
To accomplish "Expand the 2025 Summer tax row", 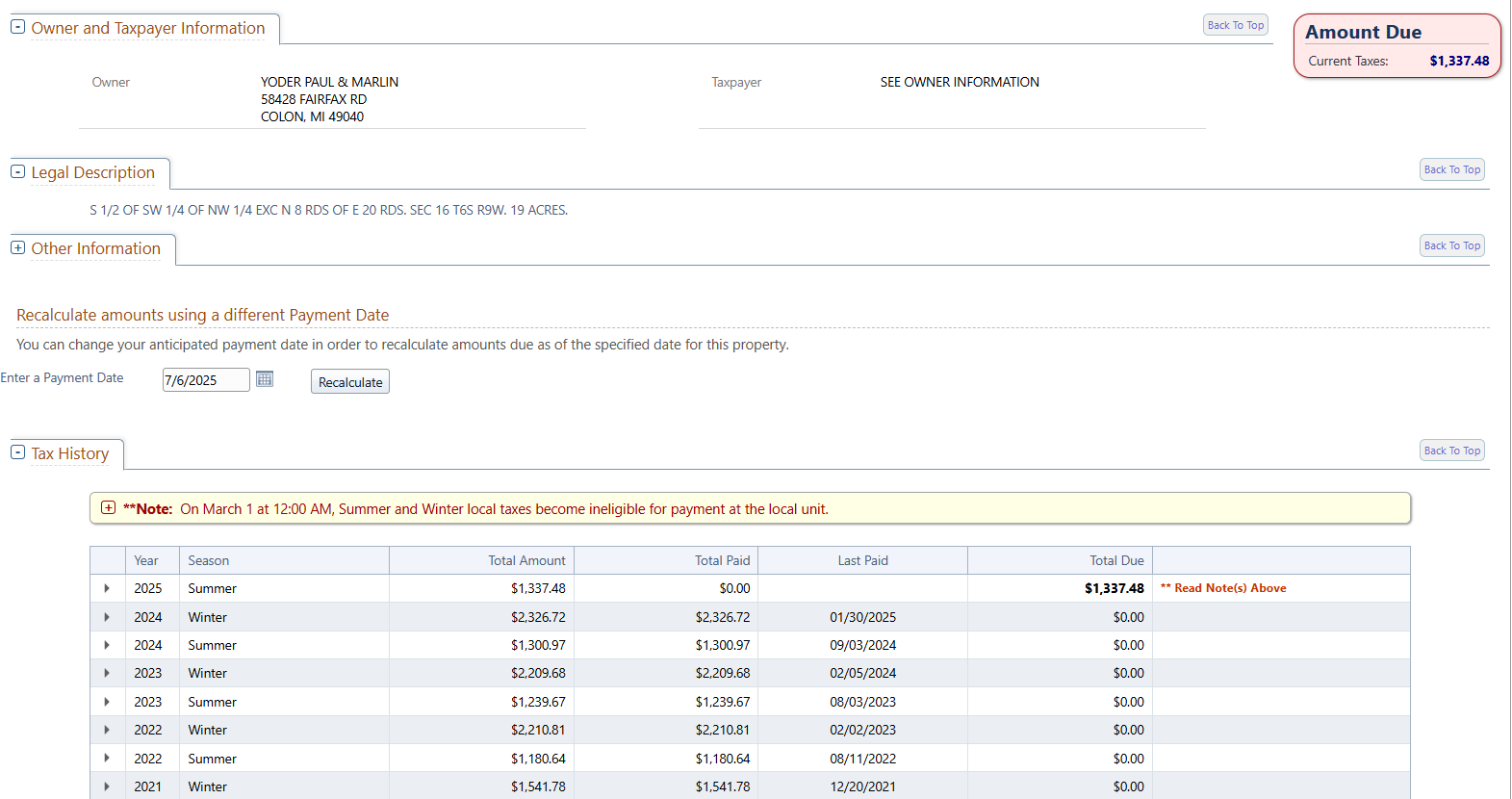I will pyautogui.click(x=107, y=588).
